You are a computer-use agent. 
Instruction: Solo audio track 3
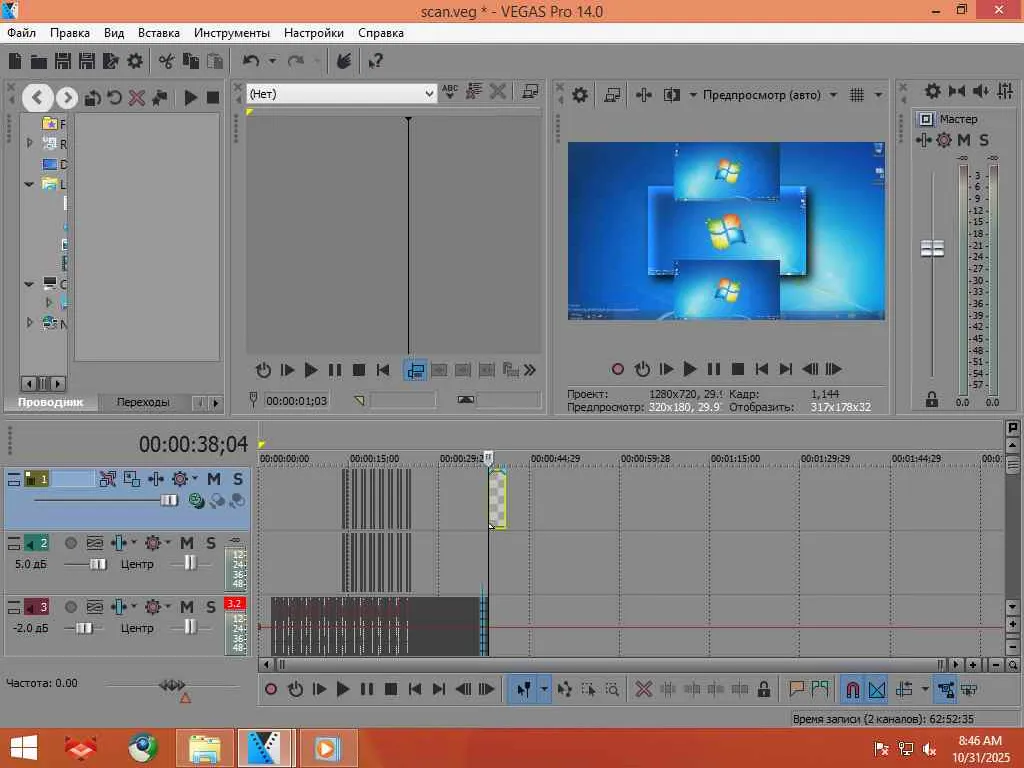click(210, 607)
